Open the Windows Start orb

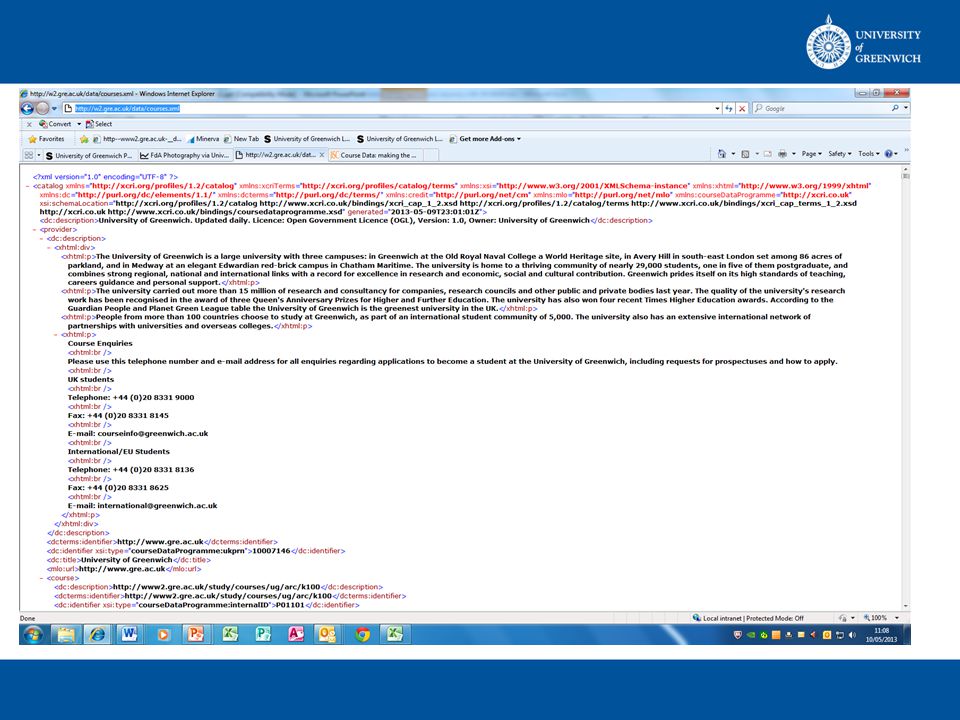tap(33, 634)
